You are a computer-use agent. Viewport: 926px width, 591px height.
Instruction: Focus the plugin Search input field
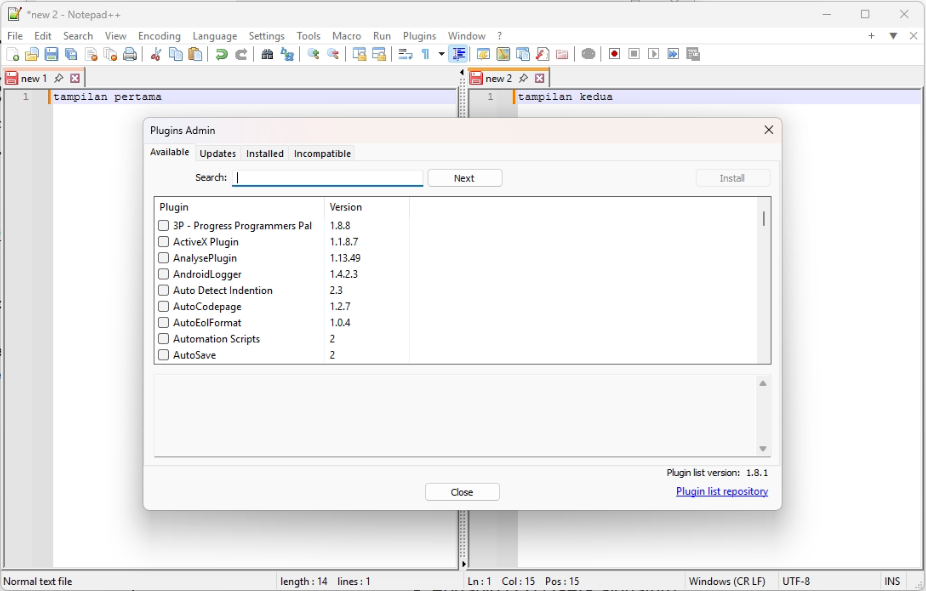[328, 178]
